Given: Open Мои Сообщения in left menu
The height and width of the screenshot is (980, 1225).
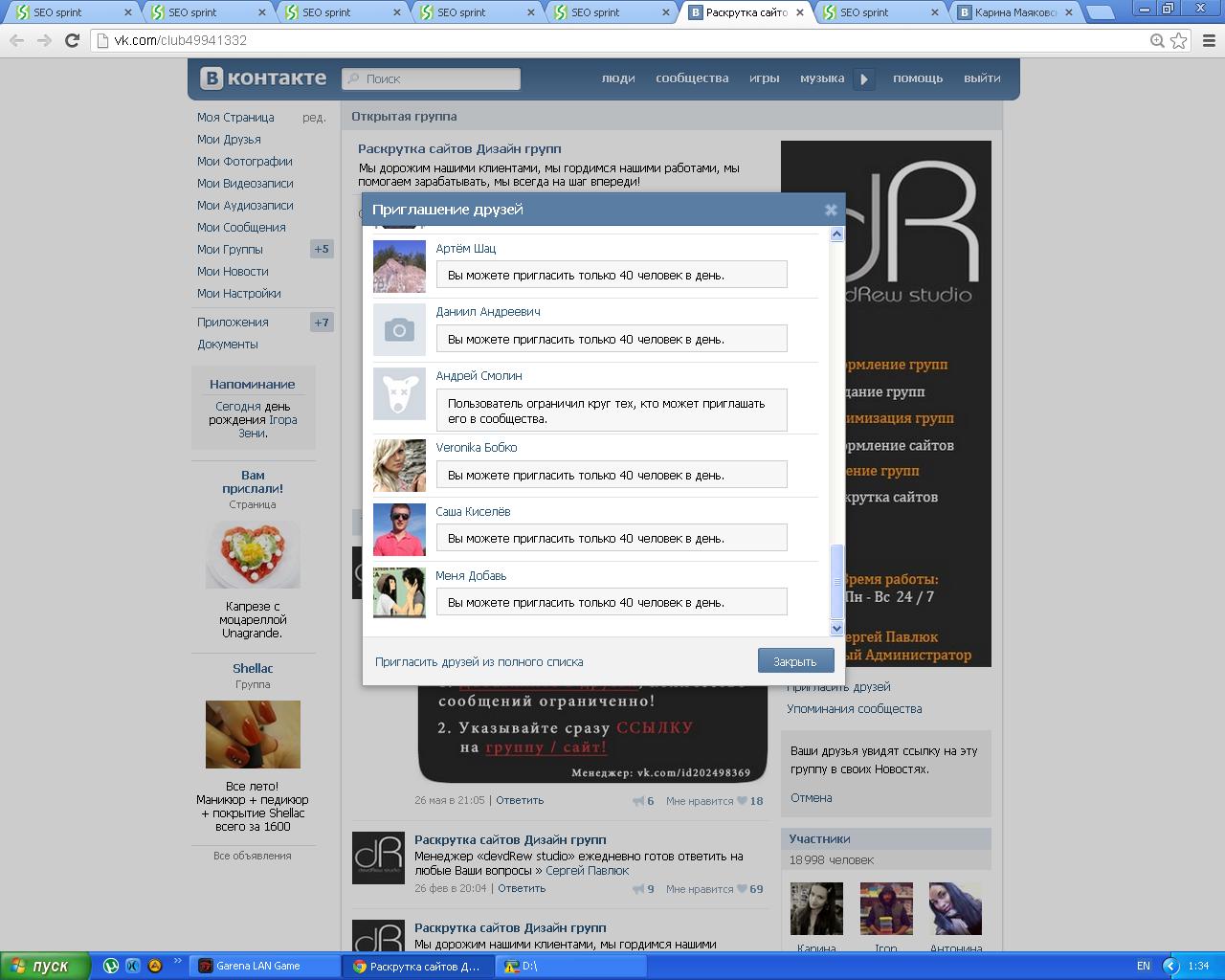Looking at the screenshot, I should click(x=241, y=228).
